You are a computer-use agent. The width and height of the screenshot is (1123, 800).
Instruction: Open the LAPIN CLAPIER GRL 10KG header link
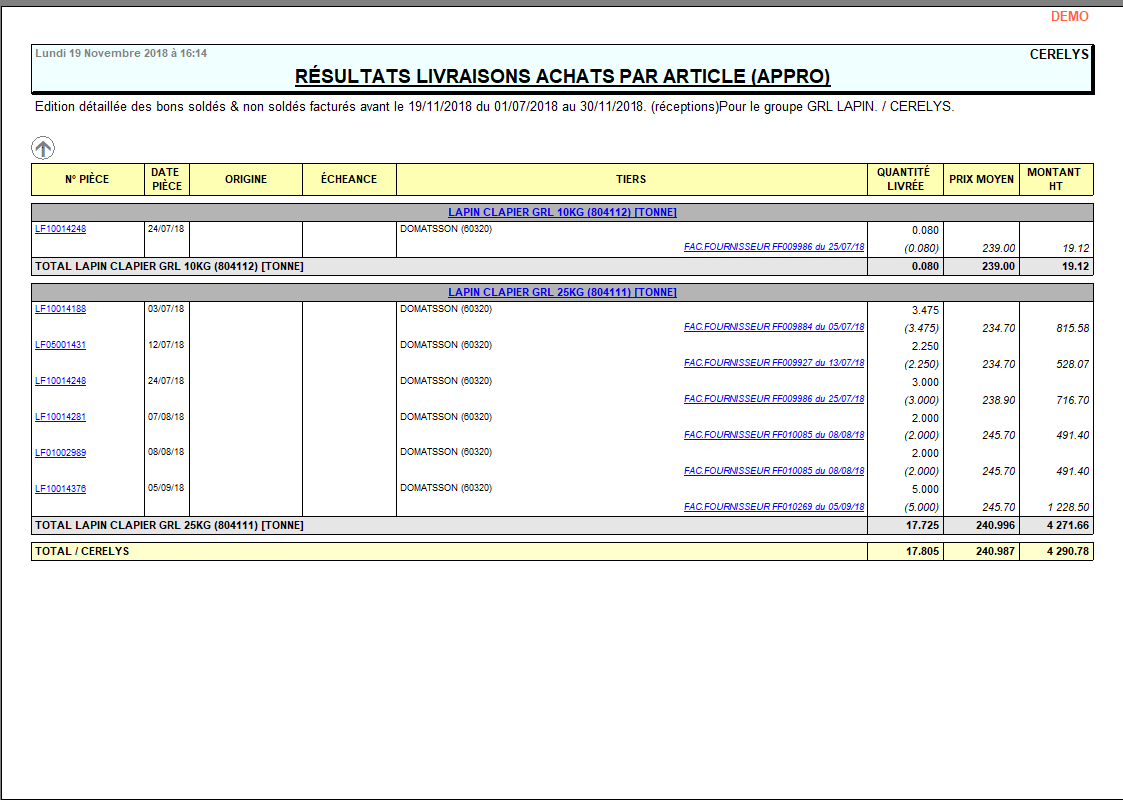tap(562, 212)
